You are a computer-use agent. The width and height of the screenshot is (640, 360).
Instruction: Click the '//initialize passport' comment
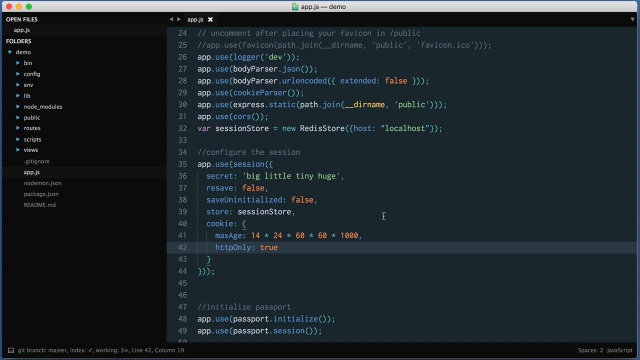244,307
